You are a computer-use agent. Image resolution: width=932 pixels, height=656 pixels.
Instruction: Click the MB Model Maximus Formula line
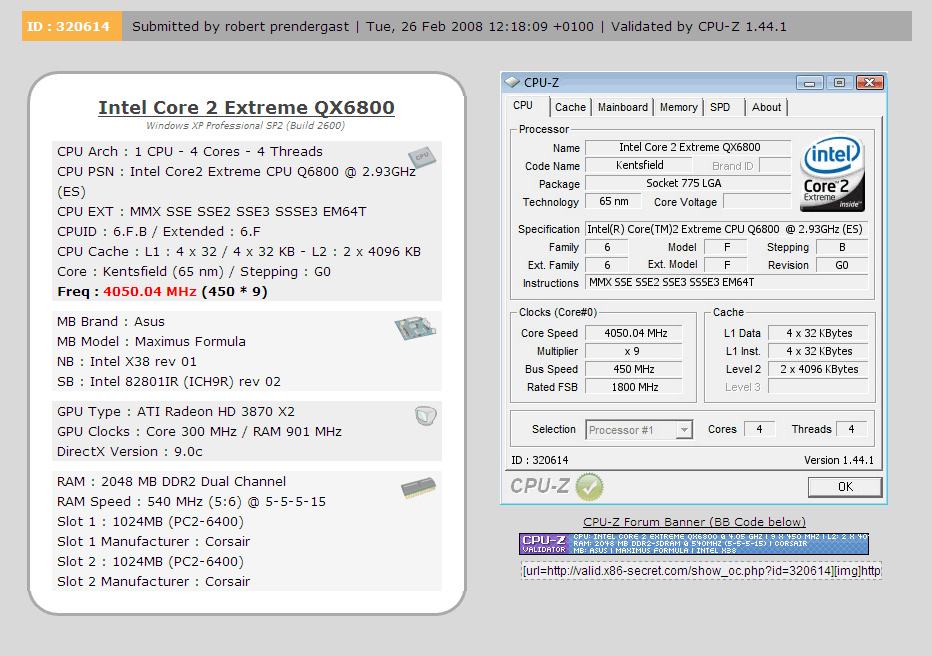[152, 342]
